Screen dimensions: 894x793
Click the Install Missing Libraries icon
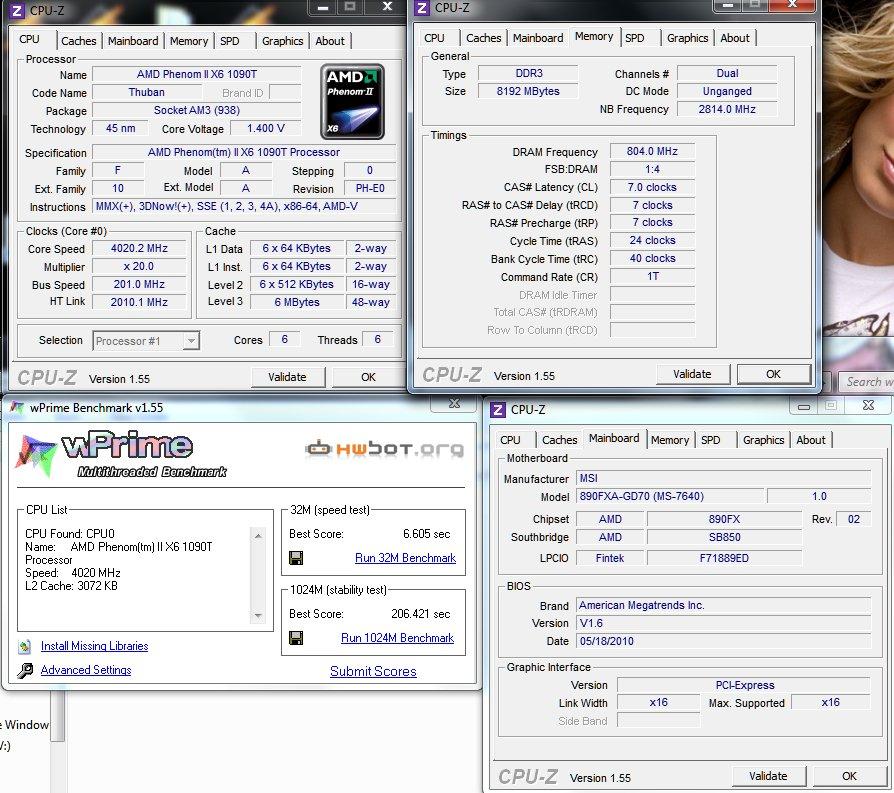[x=25, y=646]
